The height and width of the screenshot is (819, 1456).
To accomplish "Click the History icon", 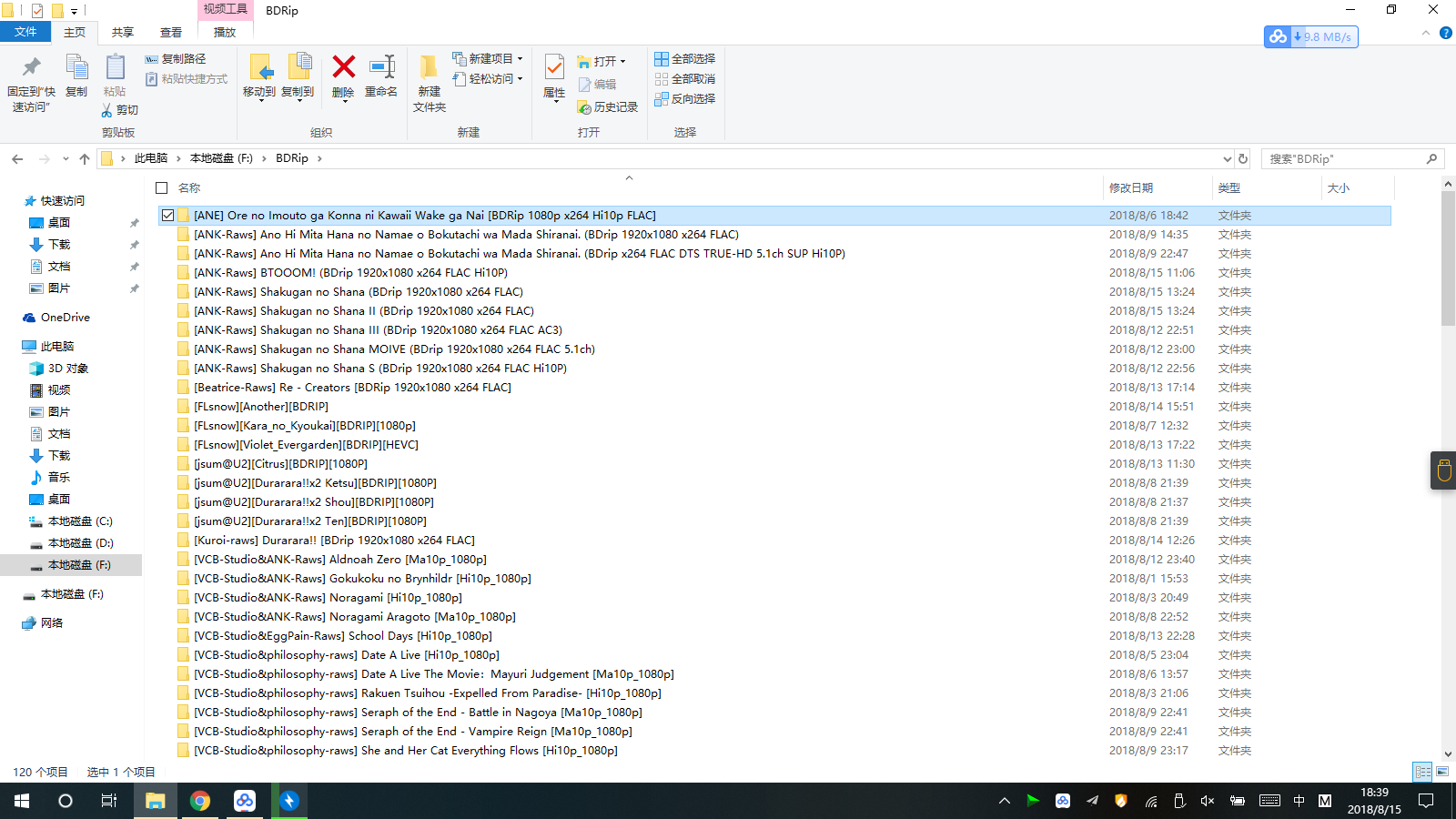I will click(584, 107).
